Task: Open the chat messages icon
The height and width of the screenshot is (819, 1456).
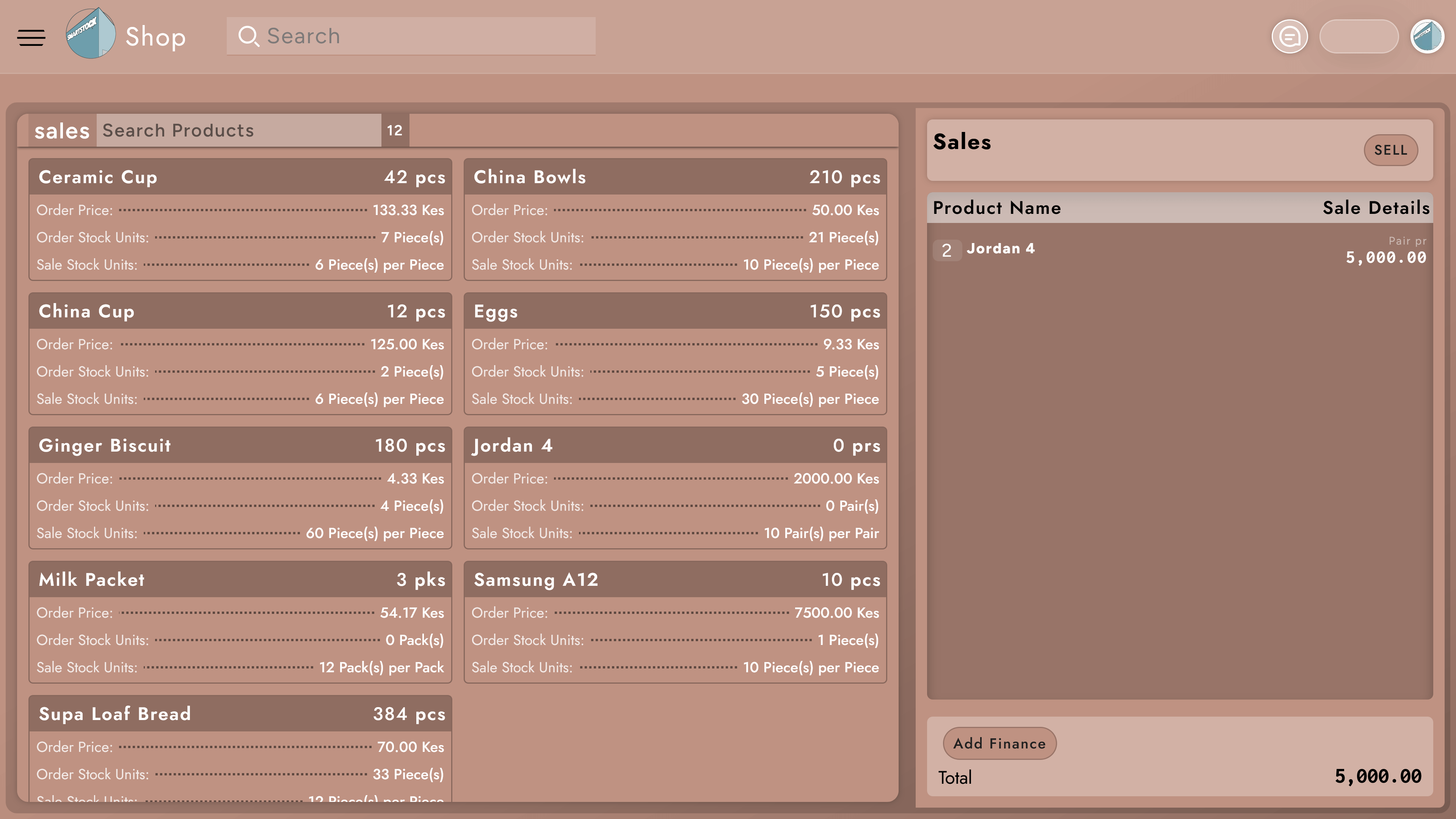Action: point(1289,37)
